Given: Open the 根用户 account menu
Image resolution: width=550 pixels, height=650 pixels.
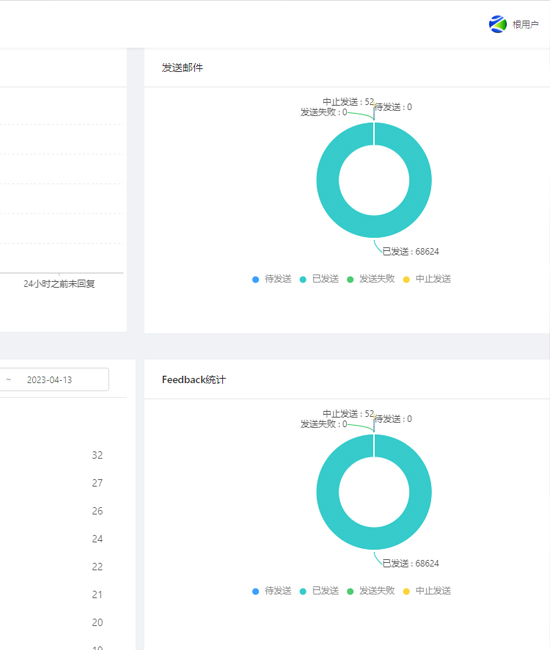Looking at the screenshot, I should (525, 25).
